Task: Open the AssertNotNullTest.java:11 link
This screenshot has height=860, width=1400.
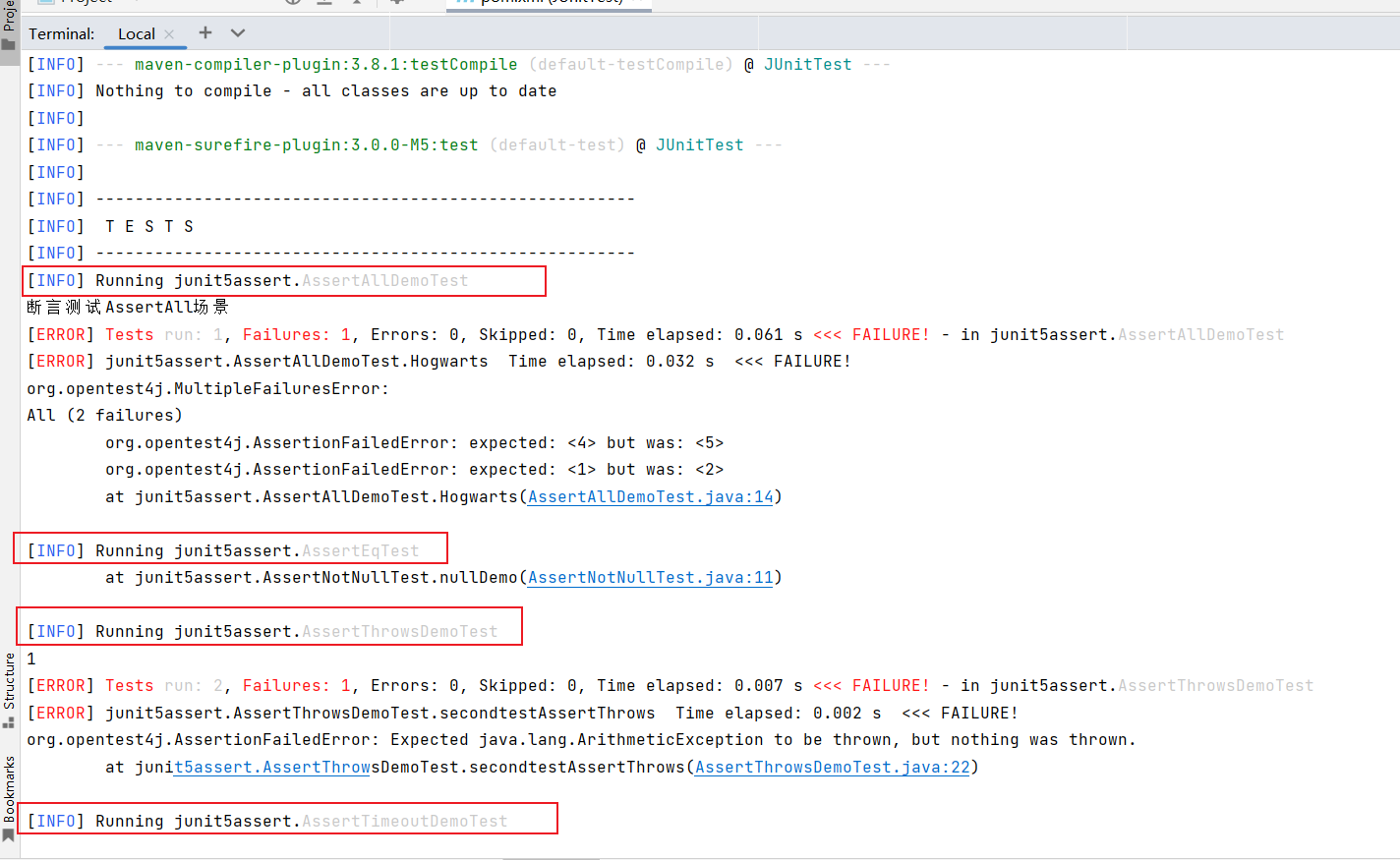Action: 650,578
